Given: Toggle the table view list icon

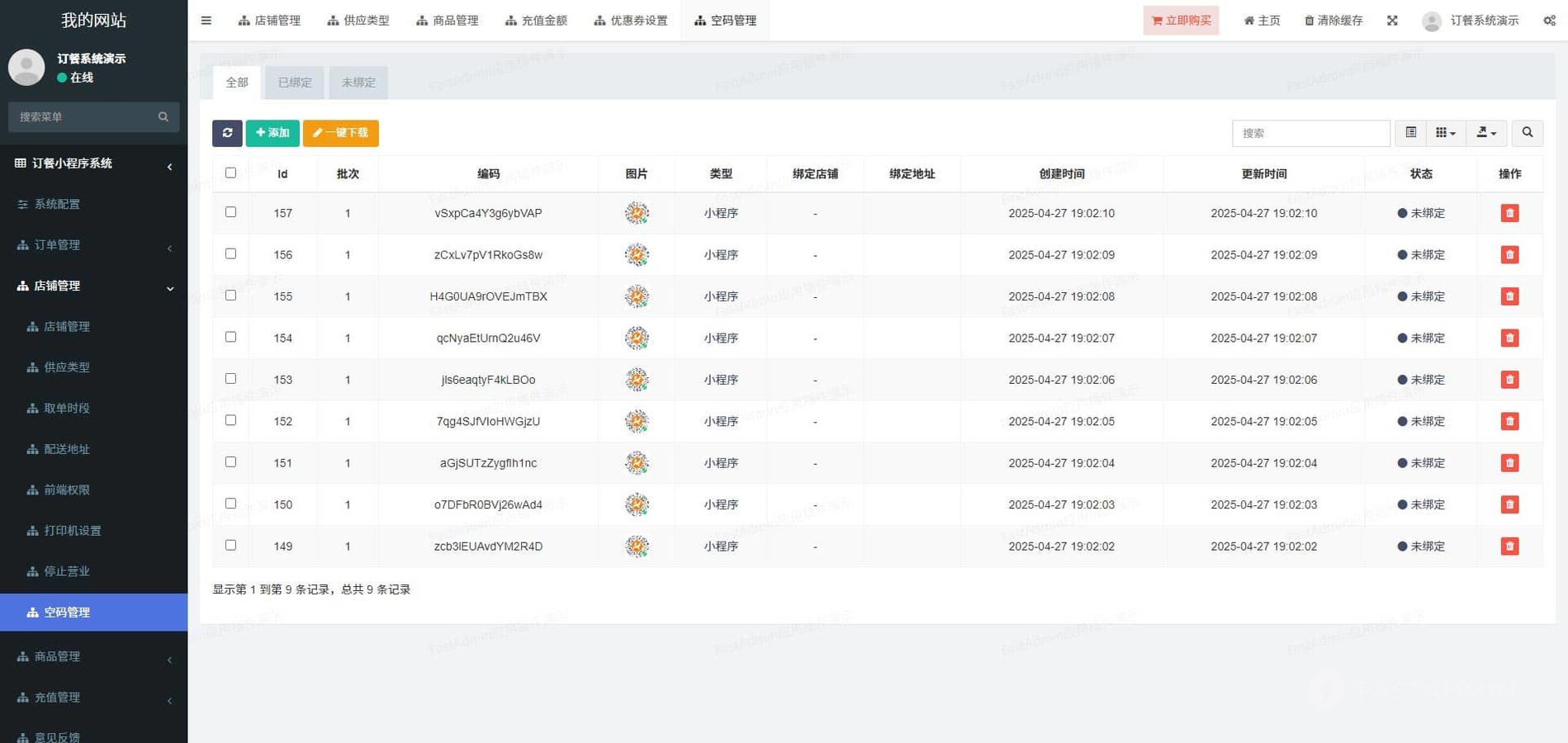Looking at the screenshot, I should (1410, 133).
